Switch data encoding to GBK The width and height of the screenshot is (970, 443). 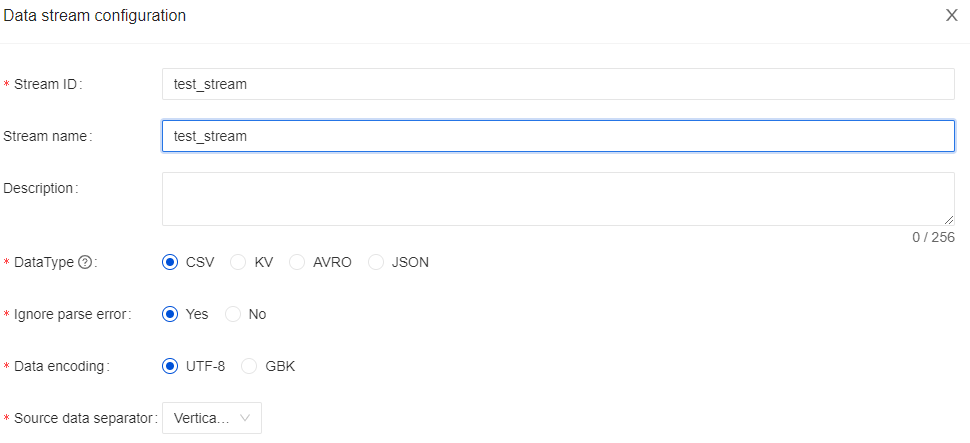click(x=249, y=366)
